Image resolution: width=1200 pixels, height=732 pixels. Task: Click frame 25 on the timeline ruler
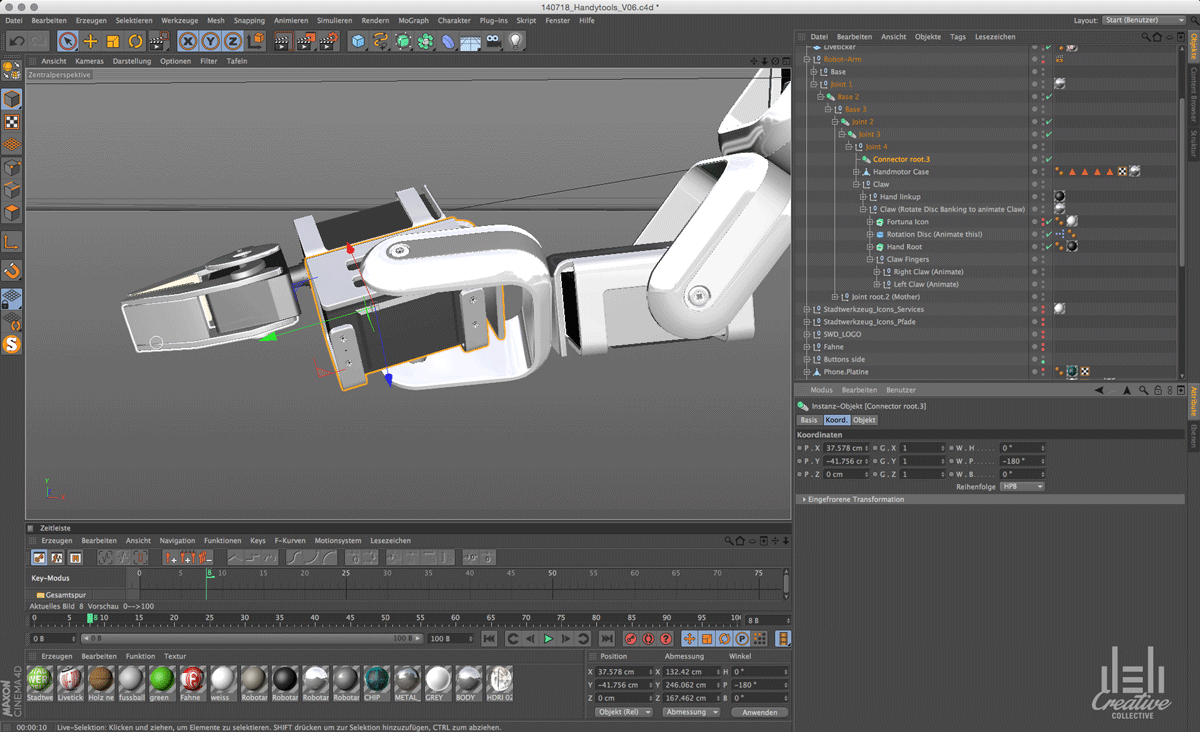[x=346, y=573]
